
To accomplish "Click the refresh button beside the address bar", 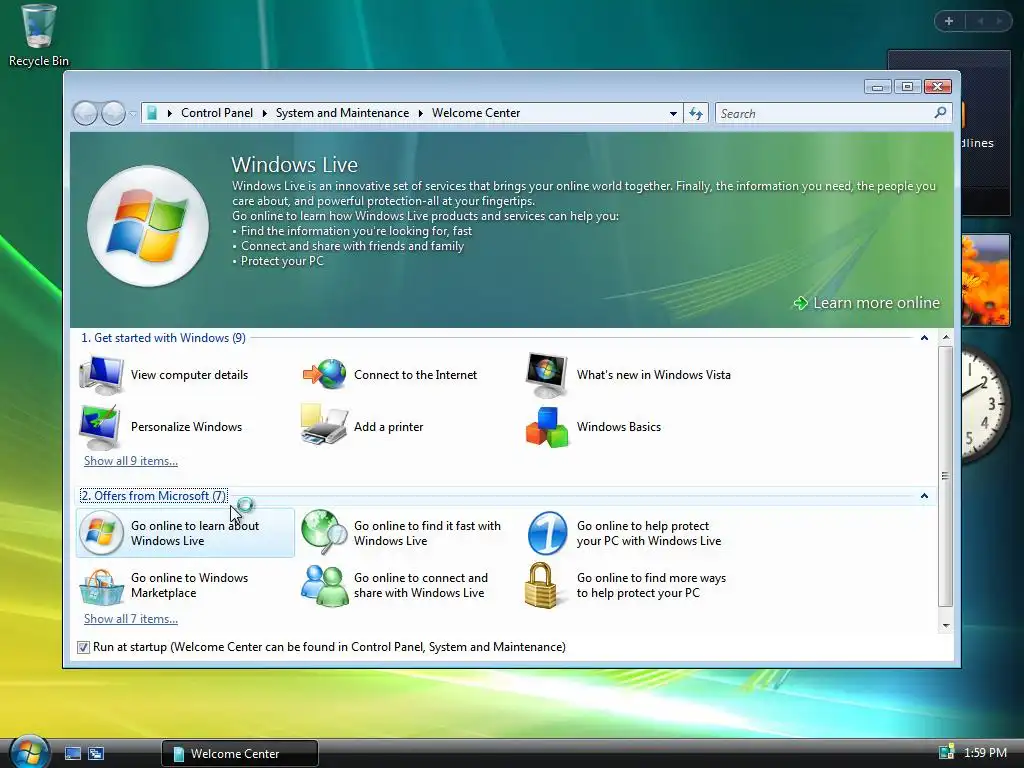I will tap(696, 114).
